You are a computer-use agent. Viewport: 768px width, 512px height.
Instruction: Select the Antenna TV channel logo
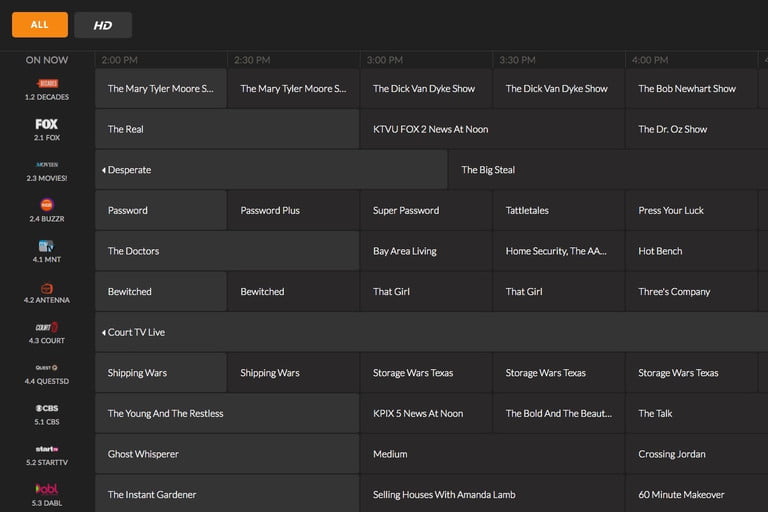[x=47, y=287]
